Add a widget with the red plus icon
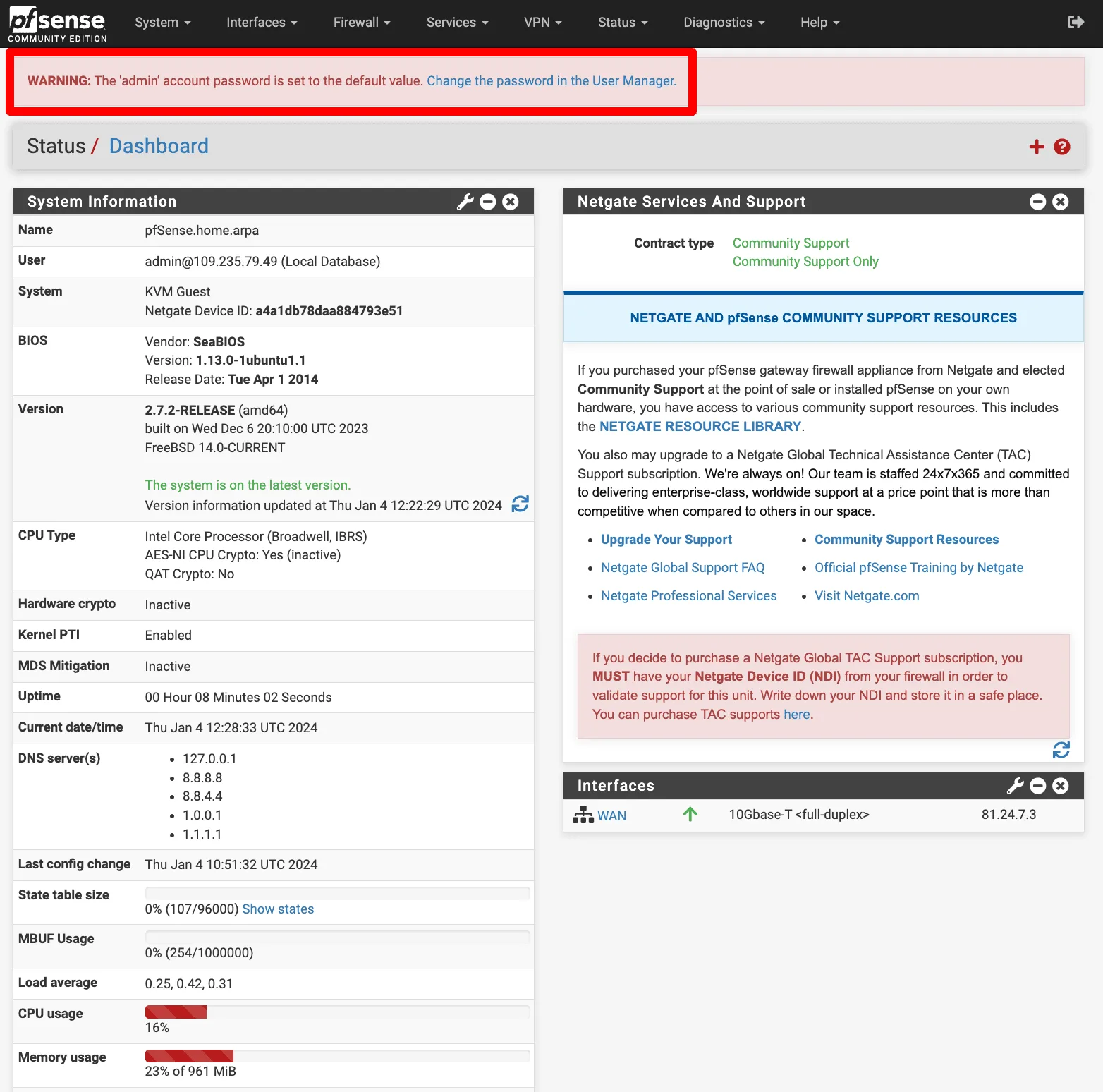Image resolution: width=1103 pixels, height=1092 pixels. point(1036,147)
